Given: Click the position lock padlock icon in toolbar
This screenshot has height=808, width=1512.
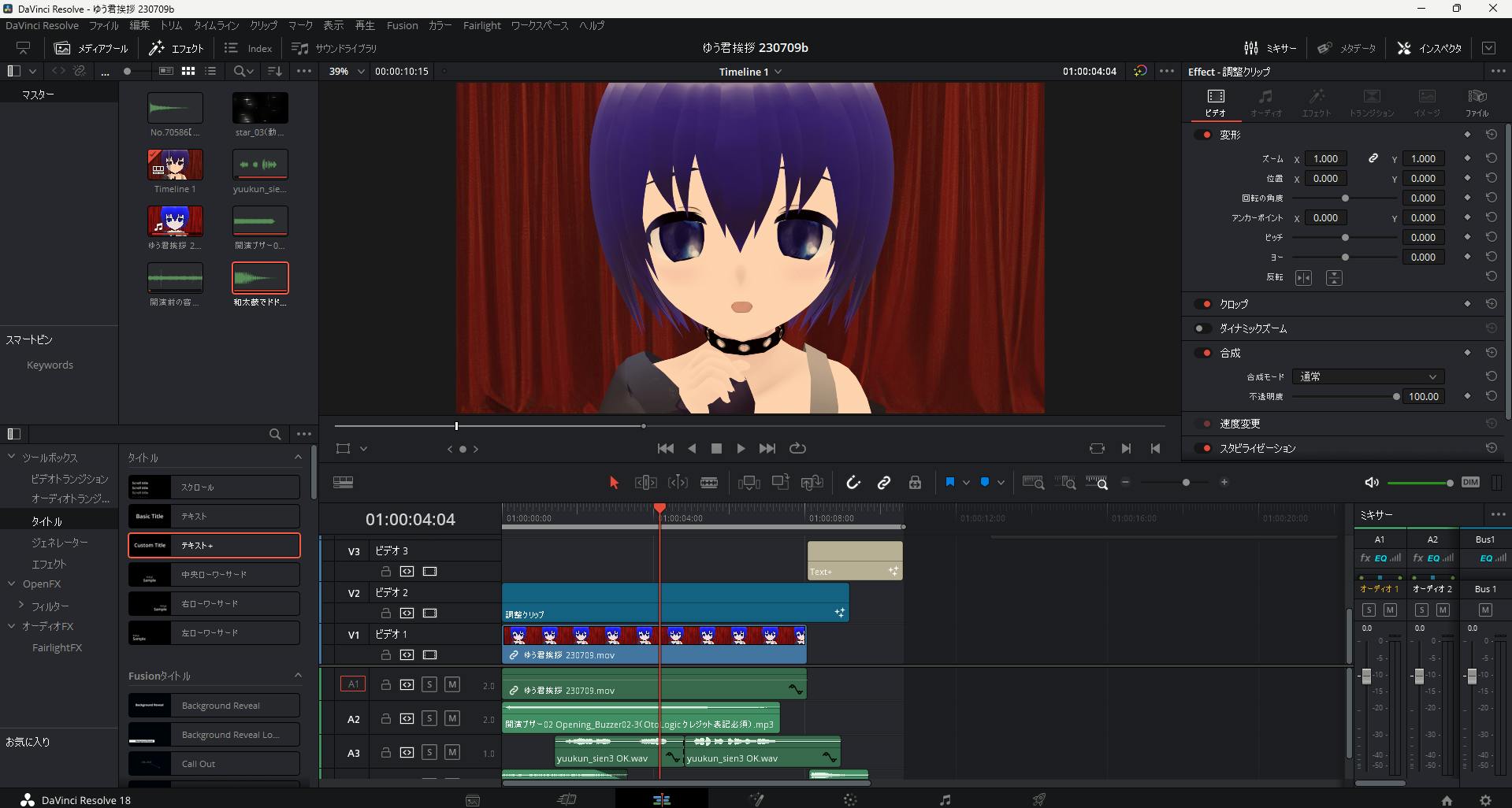Looking at the screenshot, I should click(x=915, y=483).
